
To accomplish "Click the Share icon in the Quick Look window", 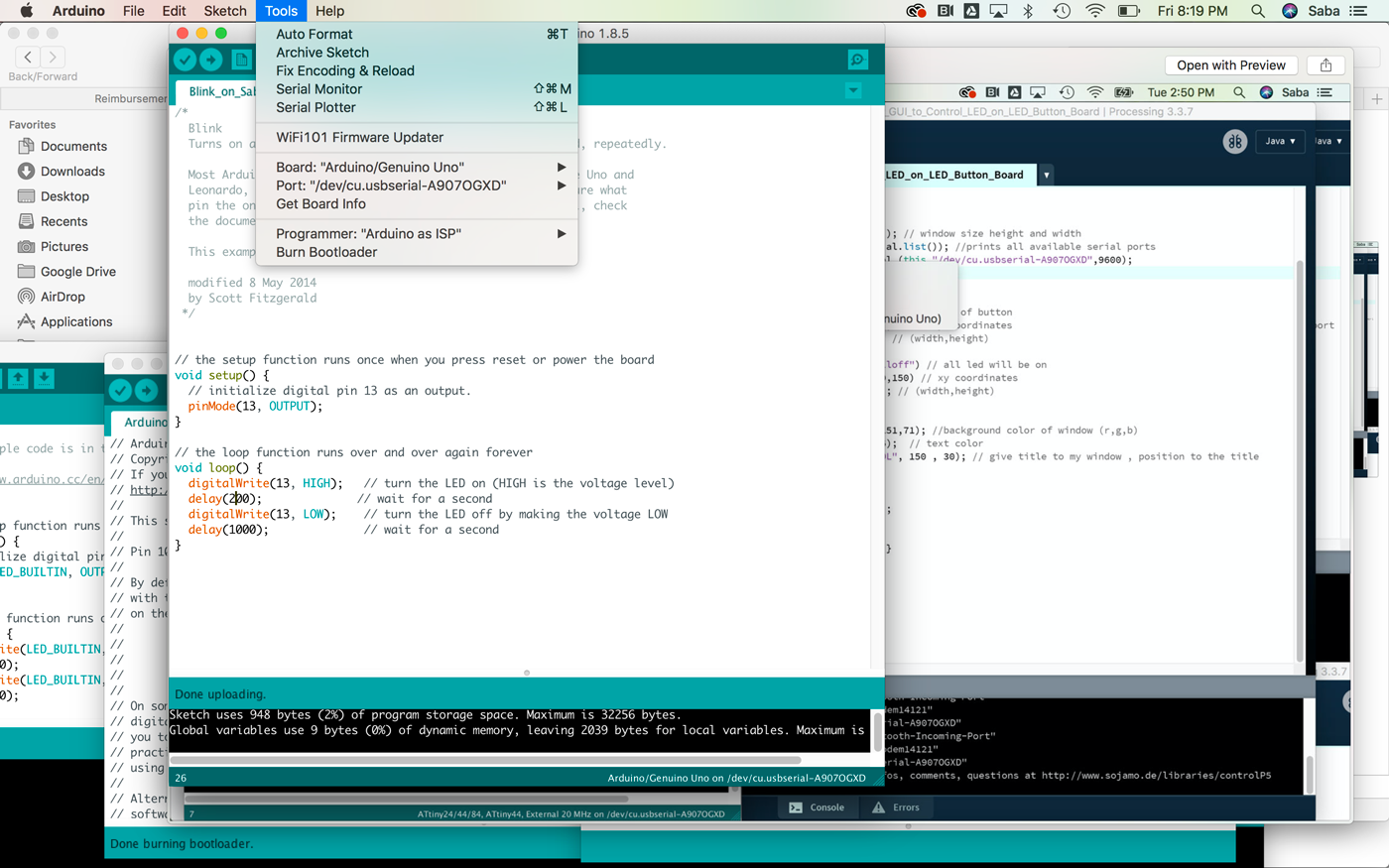I will click(1326, 65).
